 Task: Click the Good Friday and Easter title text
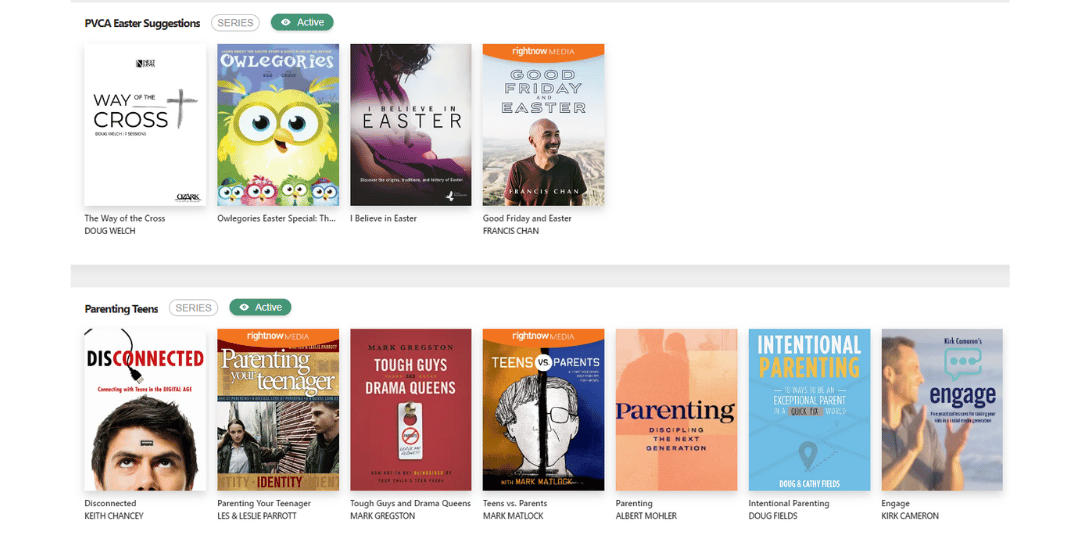[x=527, y=218]
